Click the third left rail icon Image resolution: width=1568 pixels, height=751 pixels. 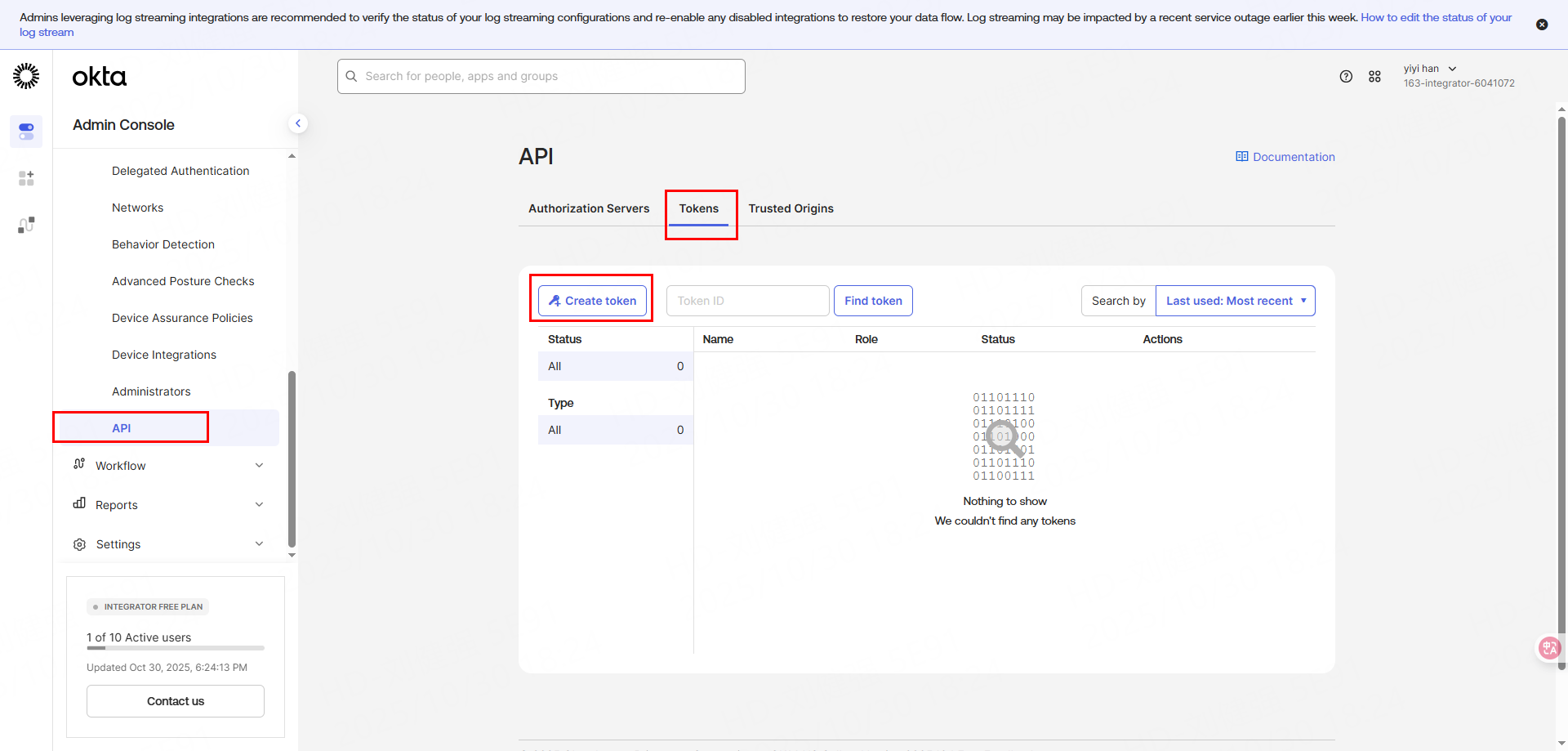pyautogui.click(x=26, y=225)
